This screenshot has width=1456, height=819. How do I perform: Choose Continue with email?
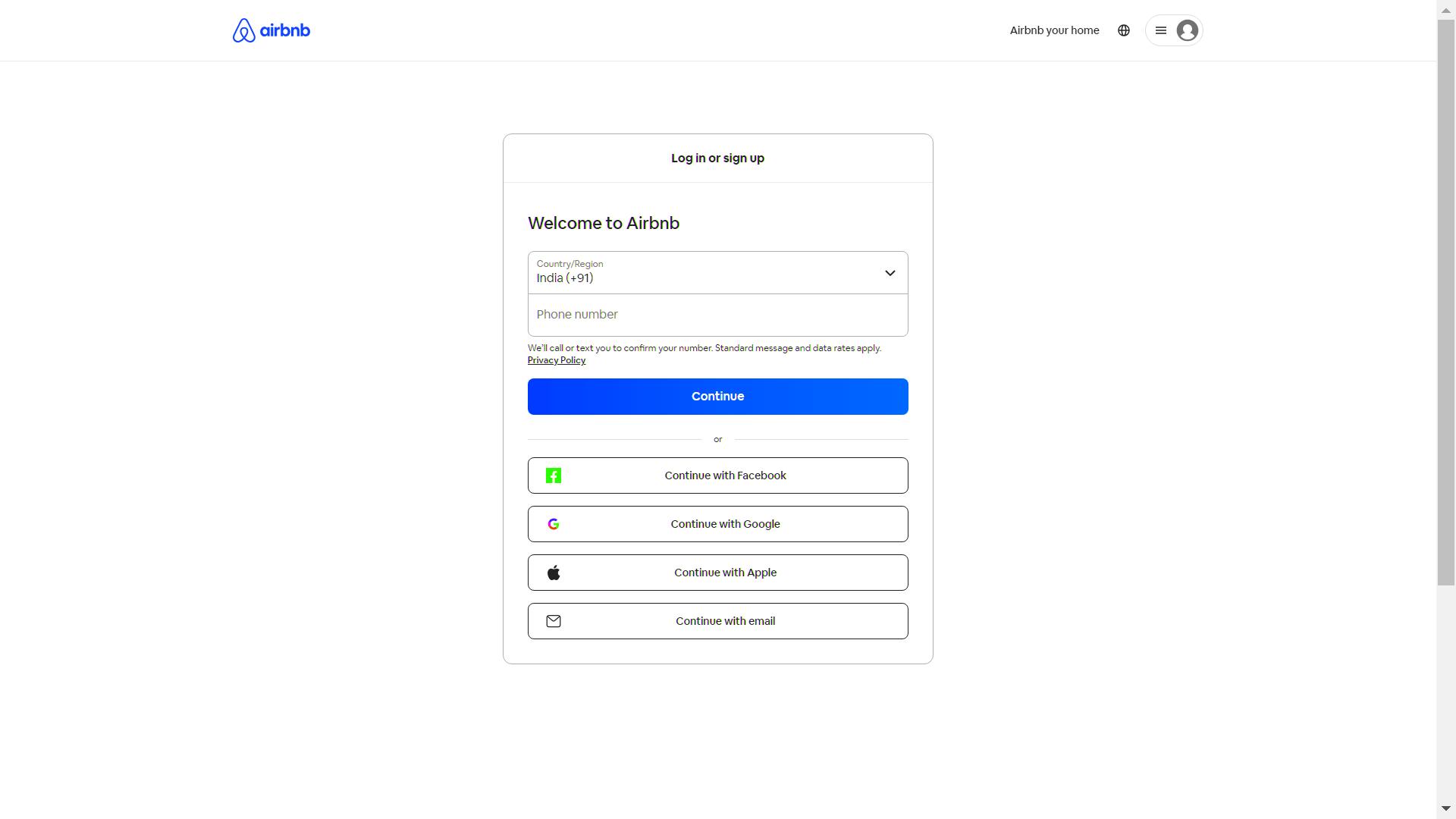pos(717,621)
